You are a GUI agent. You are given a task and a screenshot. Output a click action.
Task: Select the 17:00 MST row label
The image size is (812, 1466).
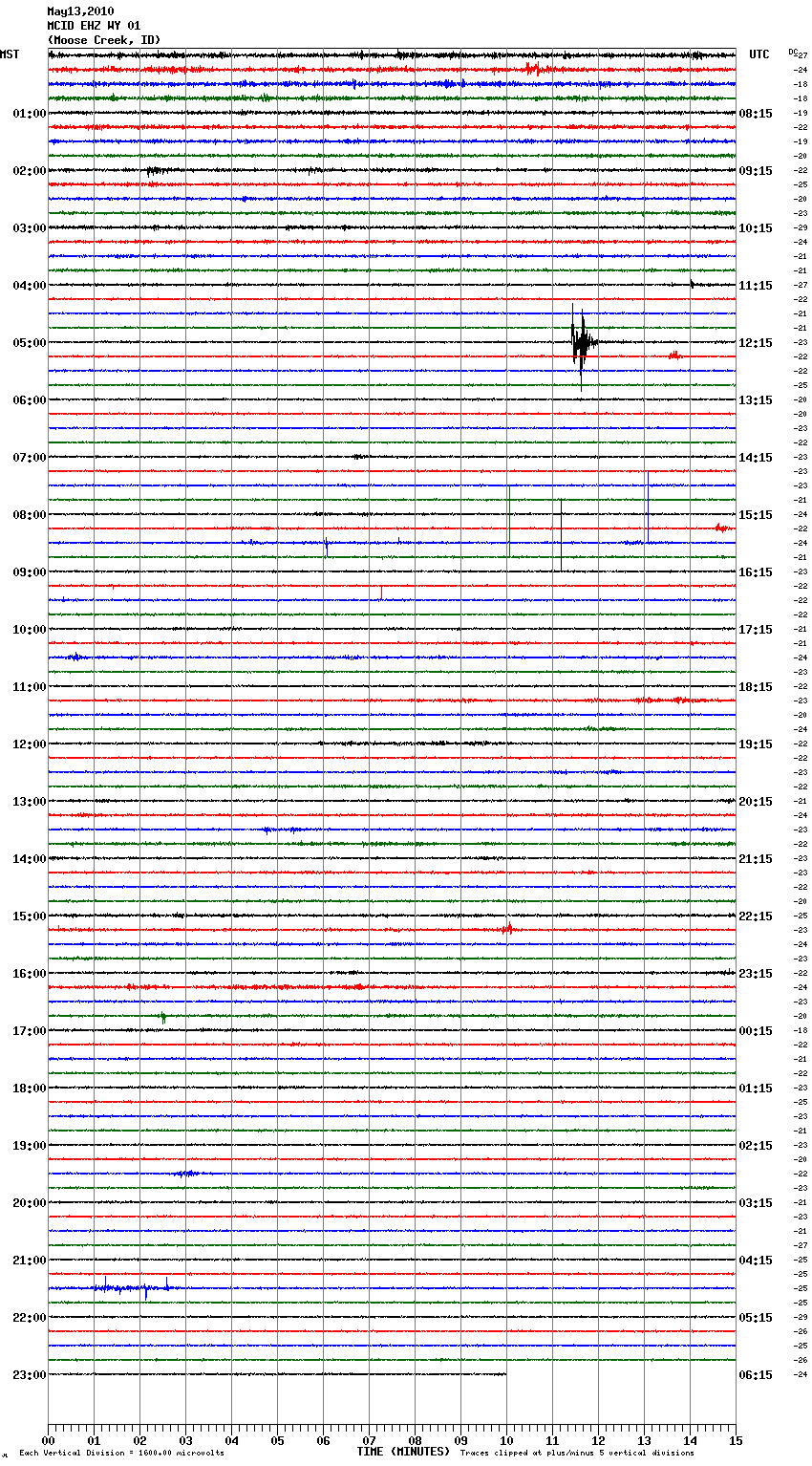29,1031
